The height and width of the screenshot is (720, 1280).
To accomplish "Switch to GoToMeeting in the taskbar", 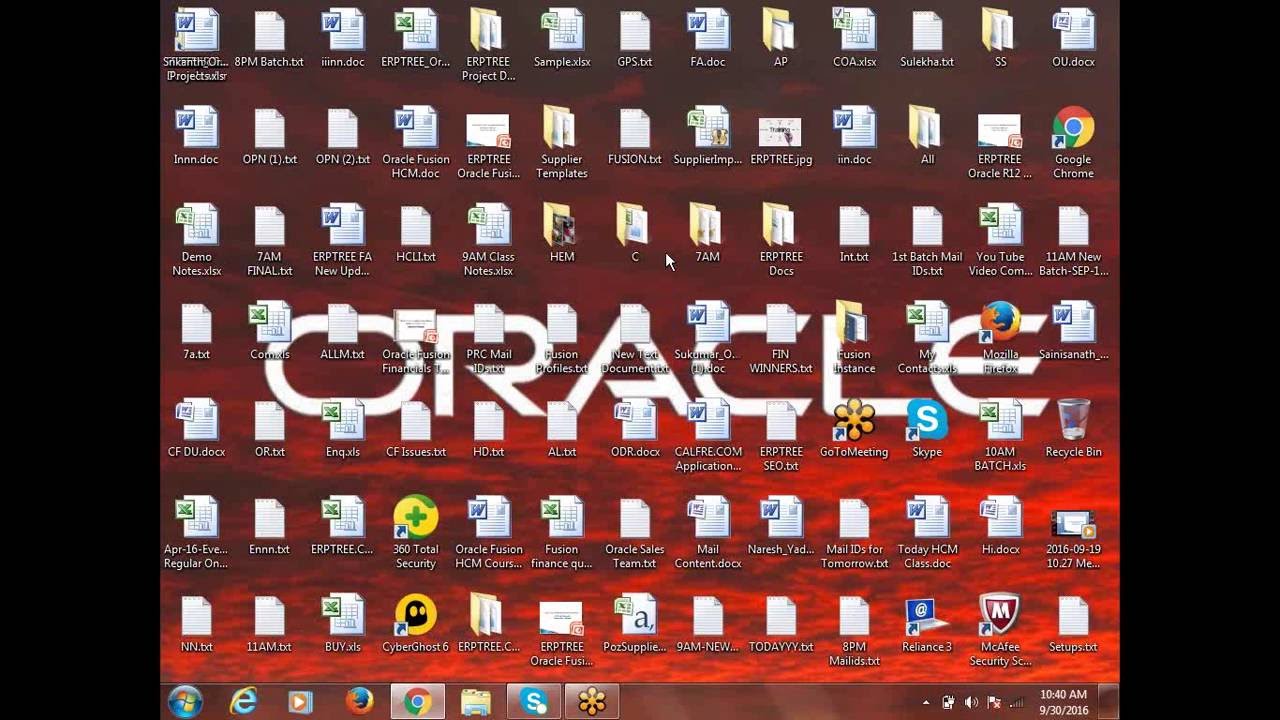I will pos(592,702).
